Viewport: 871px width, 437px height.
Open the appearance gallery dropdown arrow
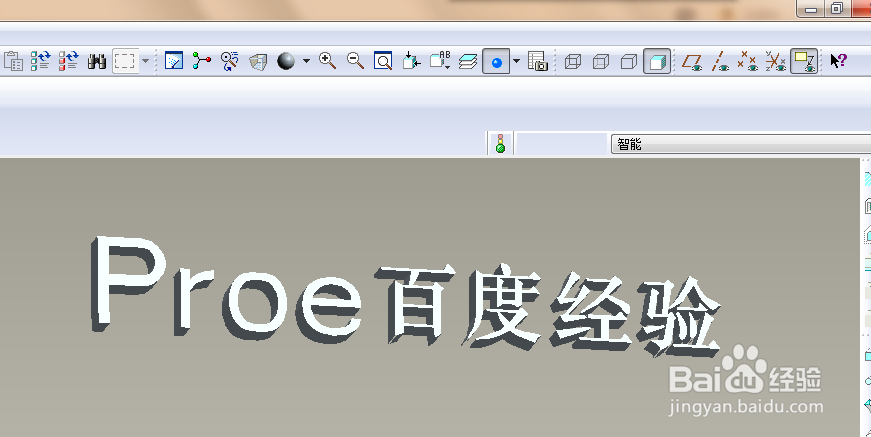[306, 61]
